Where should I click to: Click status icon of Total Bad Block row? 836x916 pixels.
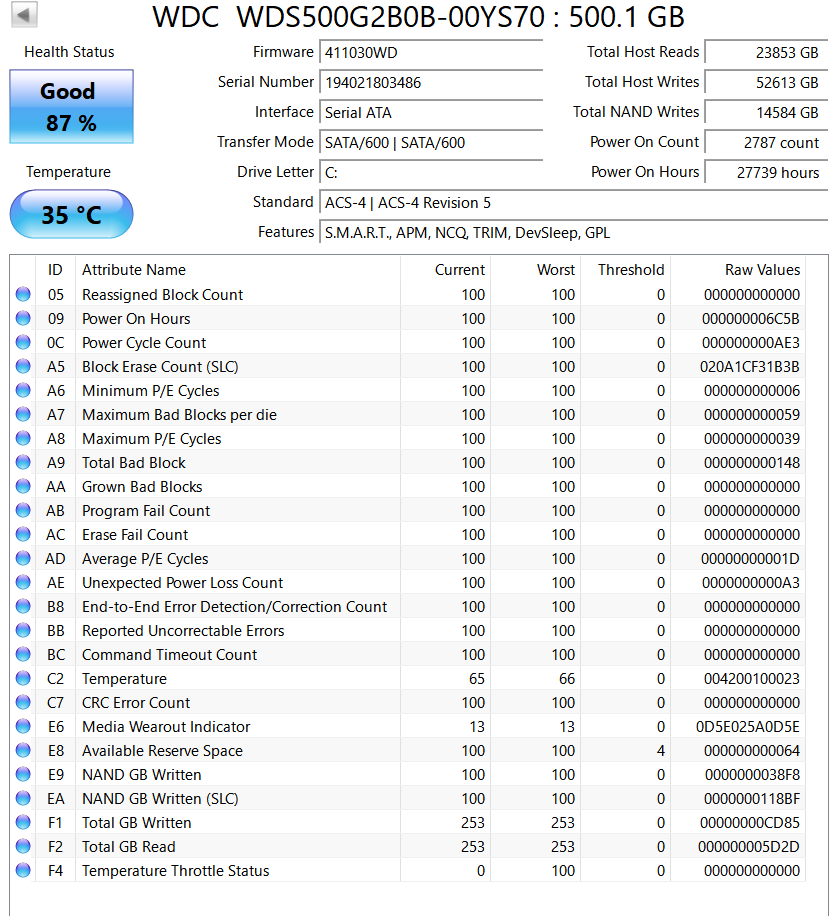(23, 462)
